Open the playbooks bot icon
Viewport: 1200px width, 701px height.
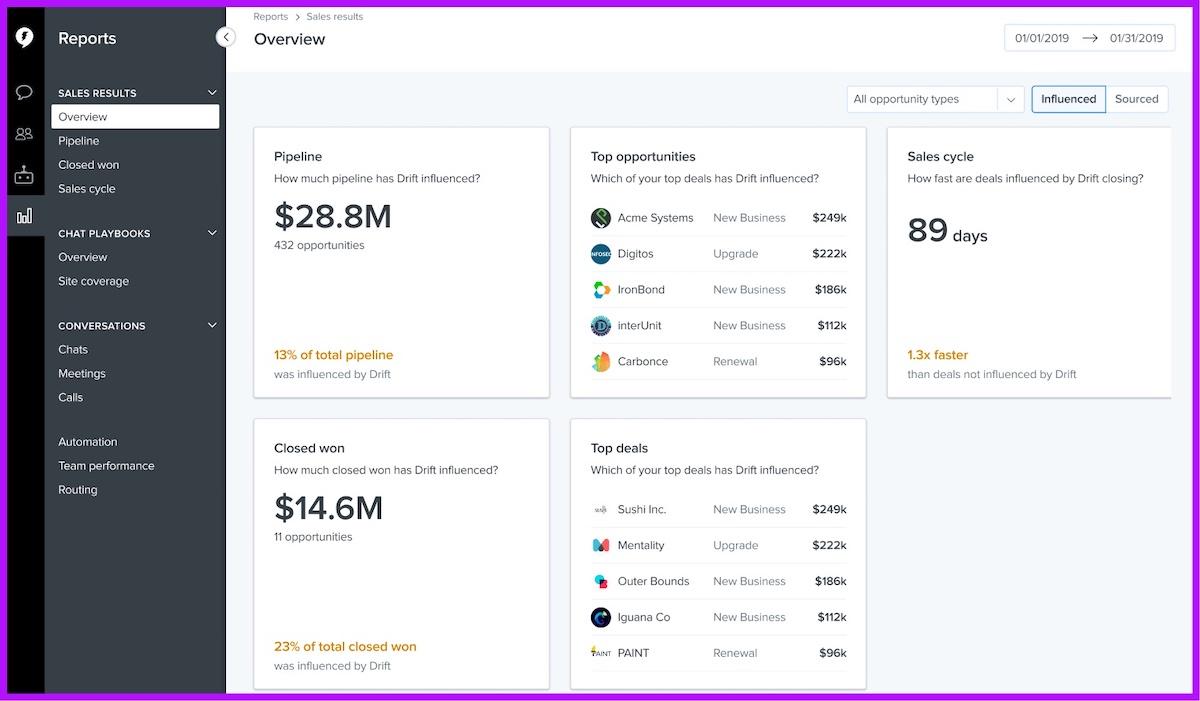(x=24, y=175)
